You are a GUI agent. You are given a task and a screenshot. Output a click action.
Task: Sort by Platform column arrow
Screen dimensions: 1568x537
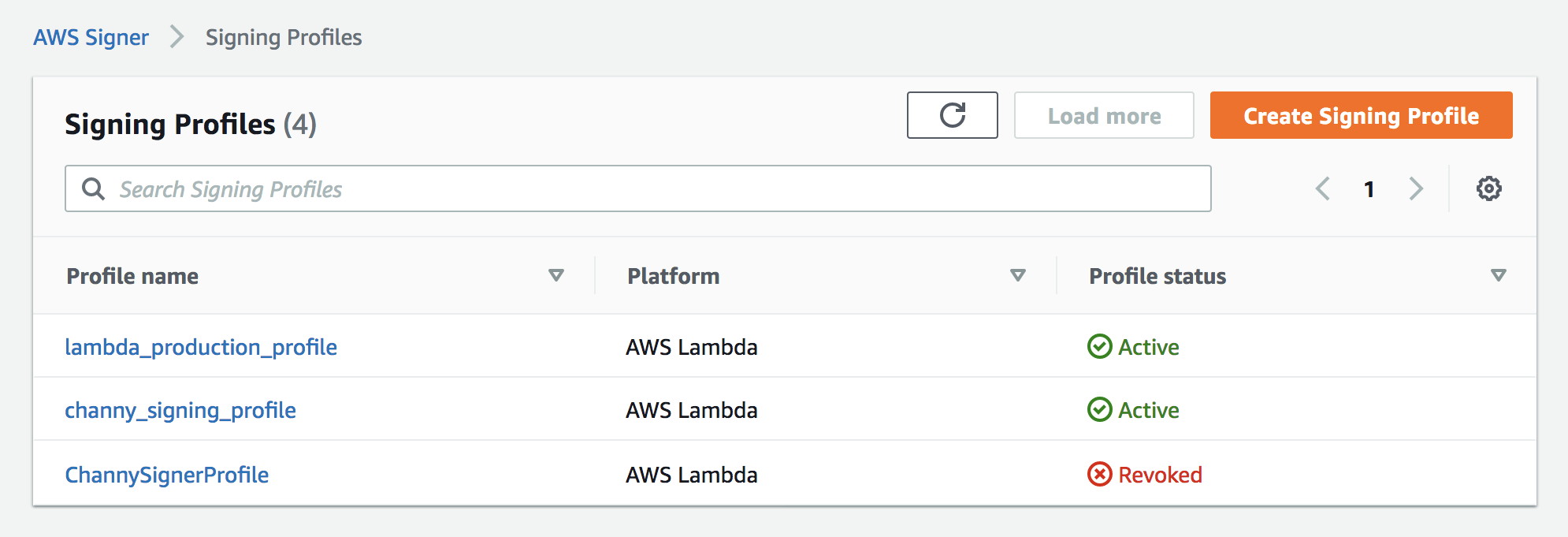[x=1018, y=275]
